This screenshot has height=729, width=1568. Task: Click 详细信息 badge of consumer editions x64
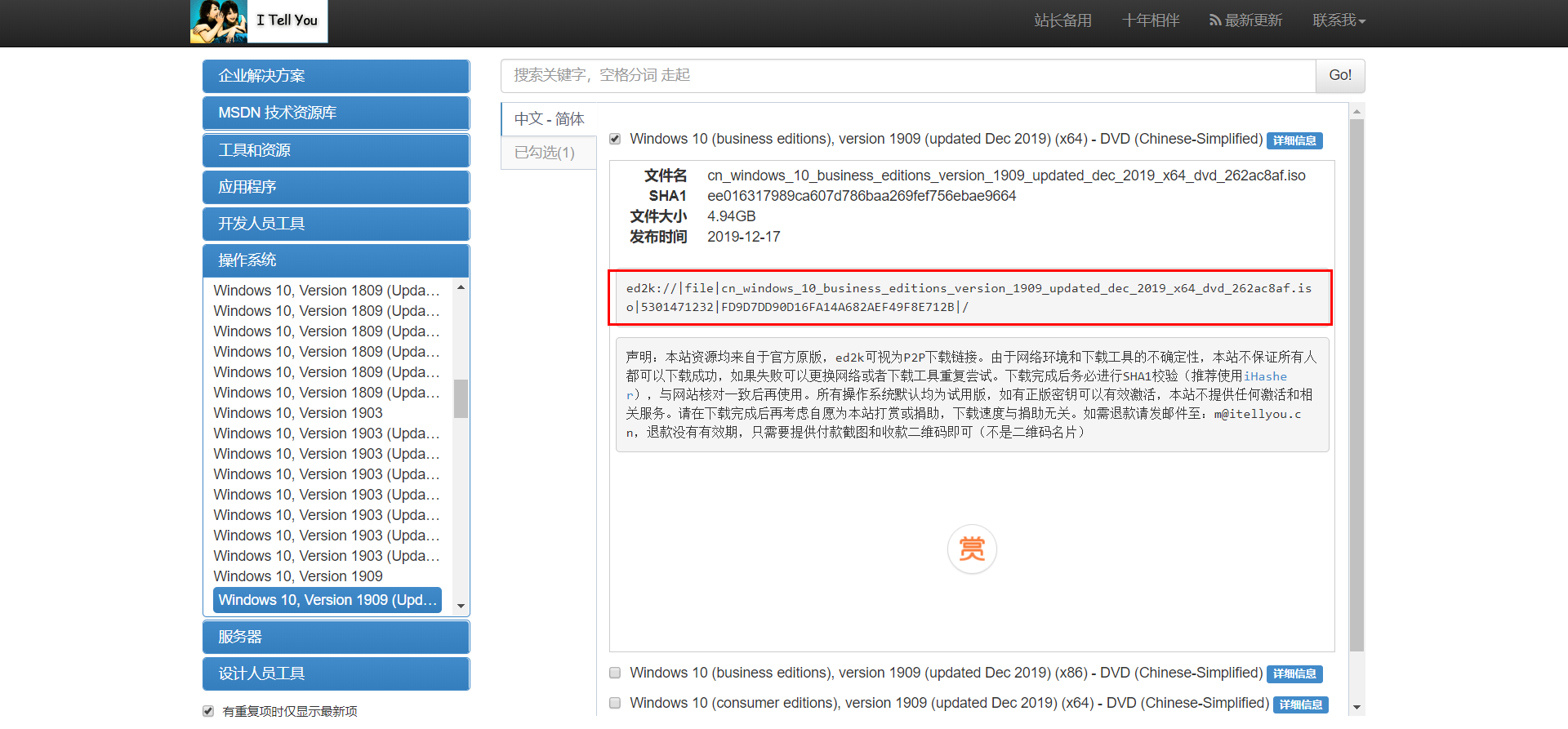pyautogui.click(x=1301, y=705)
